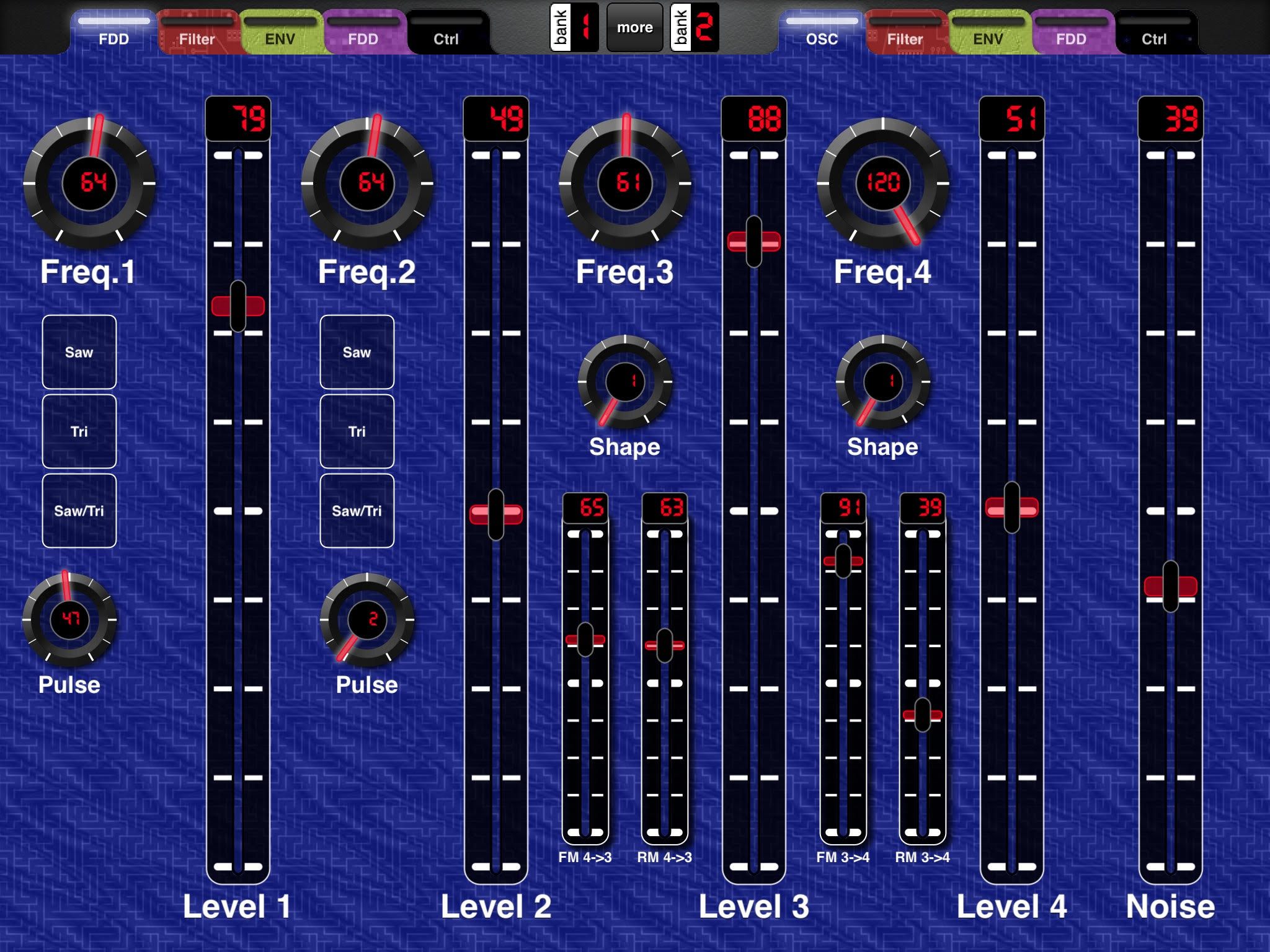1270x952 pixels.
Task: Click the Level 4 value display reading 51
Action: click(x=1012, y=119)
